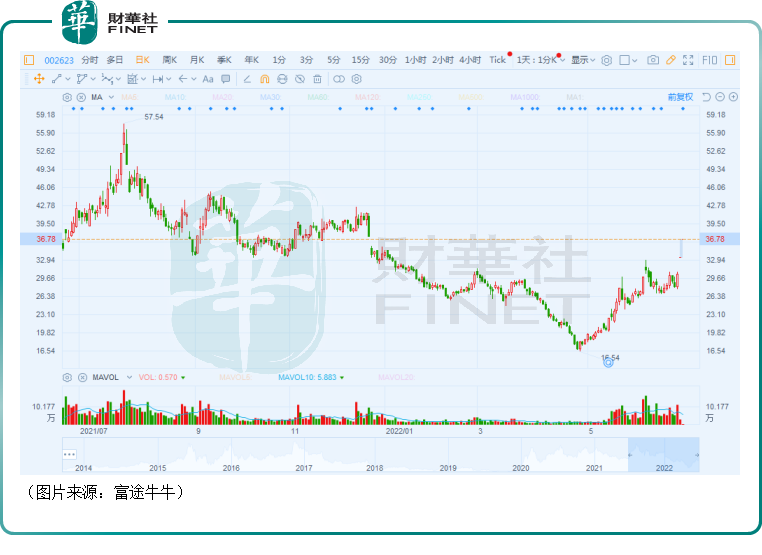Open the 显示 display dropdown

[x=583, y=60]
